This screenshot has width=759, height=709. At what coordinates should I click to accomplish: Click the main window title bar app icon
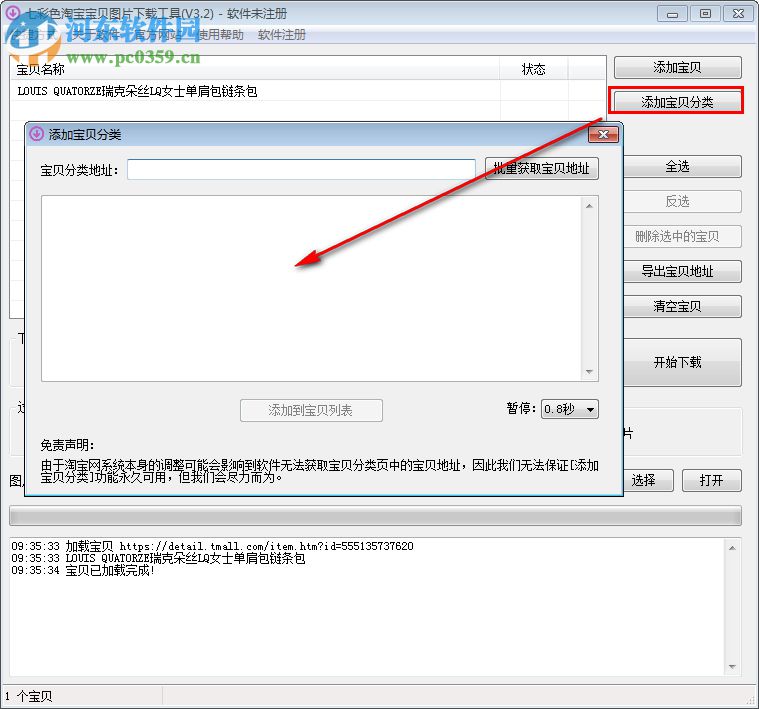[13, 13]
